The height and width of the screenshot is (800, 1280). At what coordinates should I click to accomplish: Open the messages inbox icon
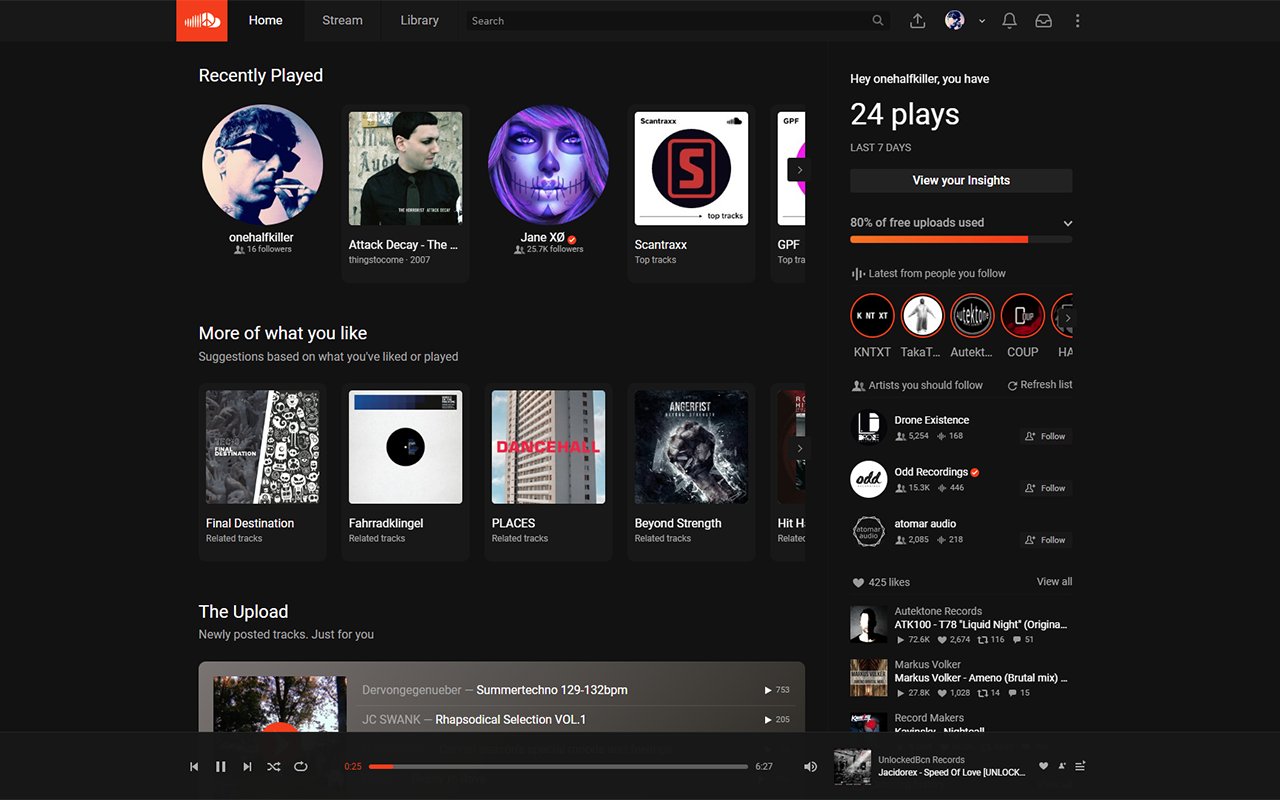[1043, 20]
